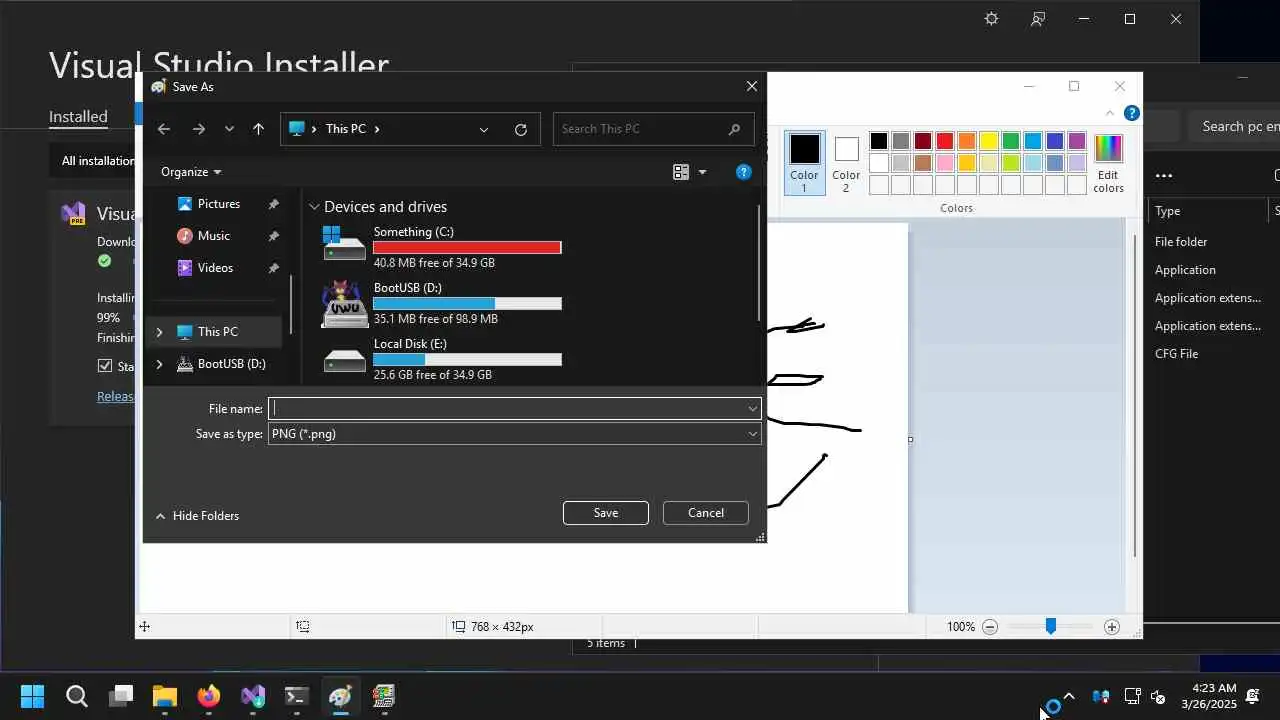Open the view options dropdown arrow
1280x720 pixels.
[702, 172]
